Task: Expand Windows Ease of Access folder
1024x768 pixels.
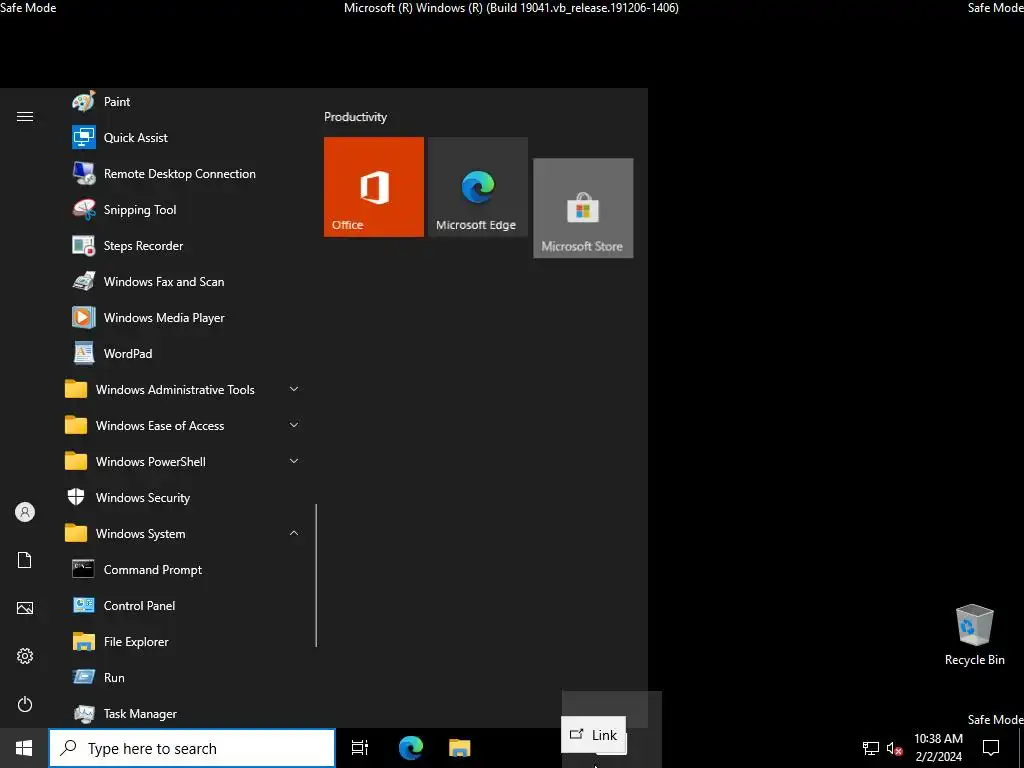Action: (x=183, y=426)
